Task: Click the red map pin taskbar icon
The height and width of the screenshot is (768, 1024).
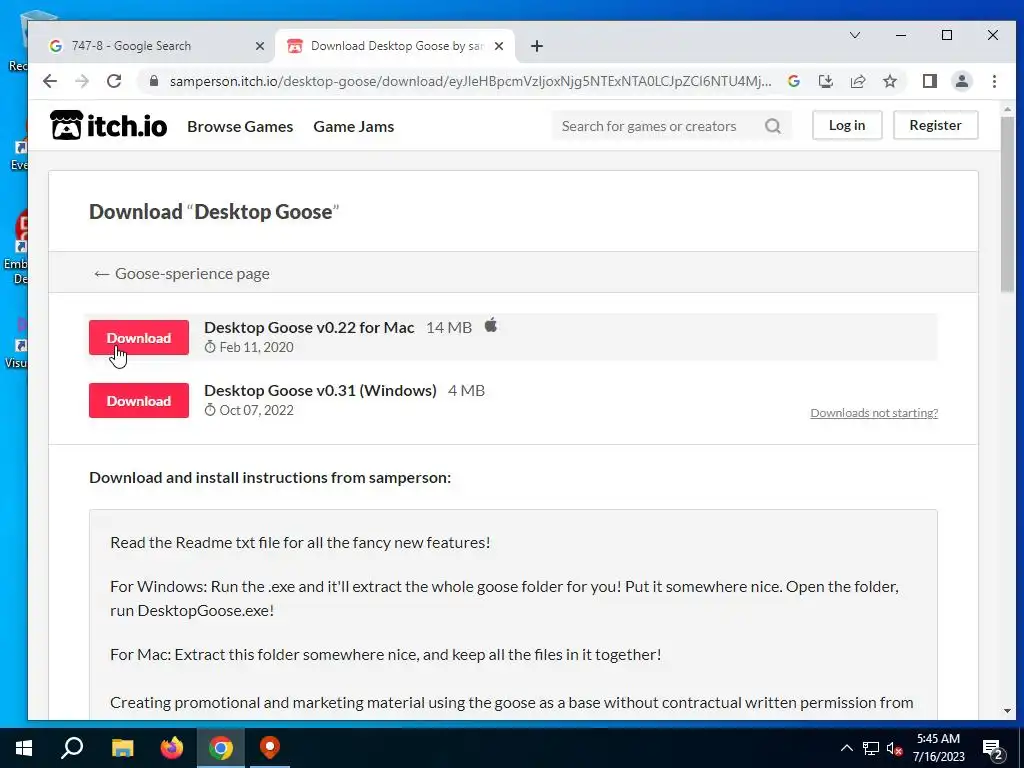Action: click(x=270, y=747)
